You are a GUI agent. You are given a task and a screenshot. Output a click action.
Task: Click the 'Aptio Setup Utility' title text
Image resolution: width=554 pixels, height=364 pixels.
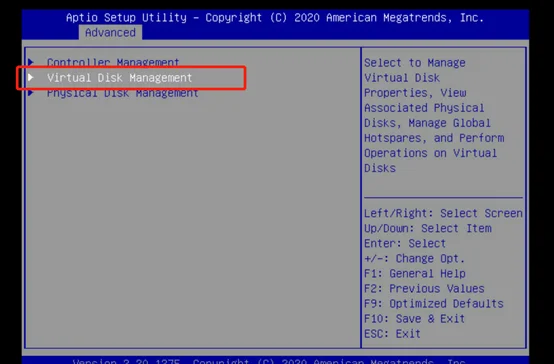126,18
